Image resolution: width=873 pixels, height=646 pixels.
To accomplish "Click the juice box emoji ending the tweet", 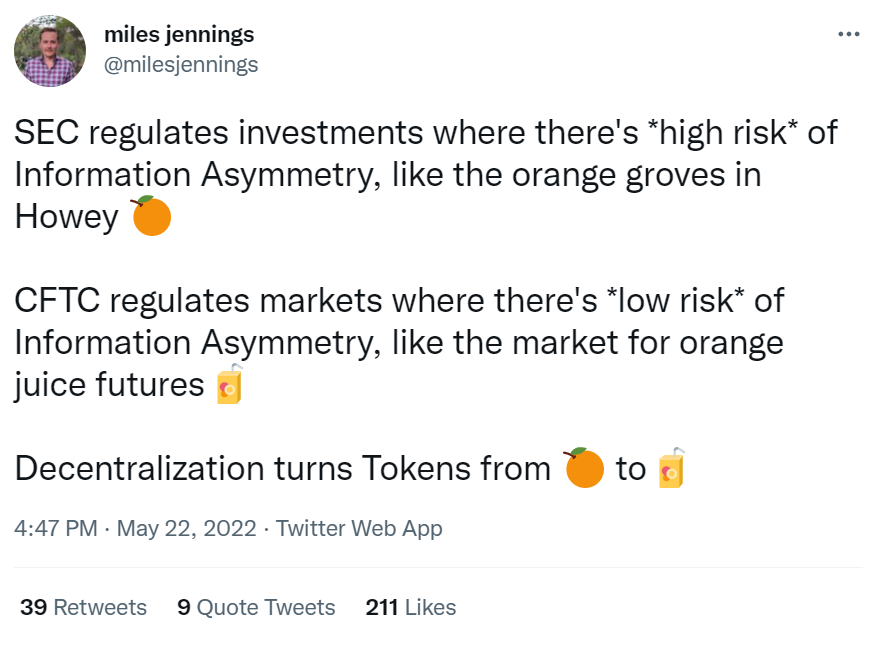I will [x=674, y=467].
